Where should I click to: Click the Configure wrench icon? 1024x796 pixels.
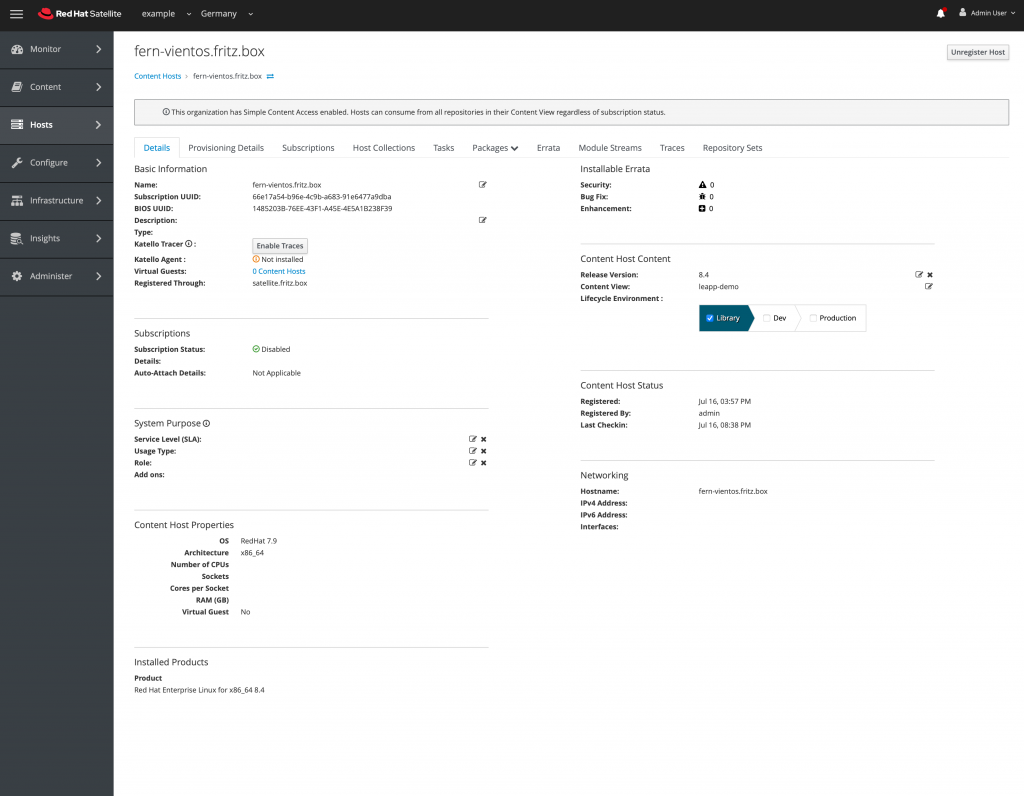tap(17, 163)
